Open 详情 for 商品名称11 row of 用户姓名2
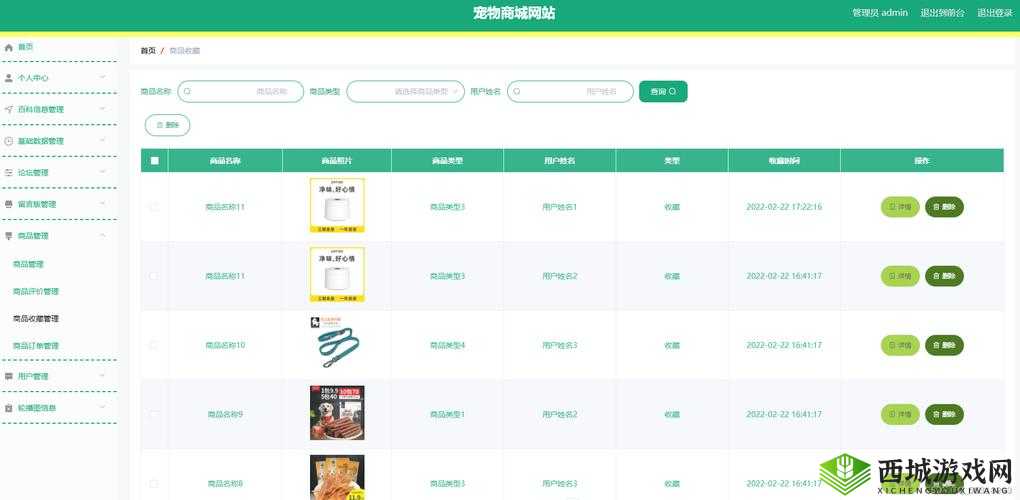The height and width of the screenshot is (500, 1020). point(900,276)
